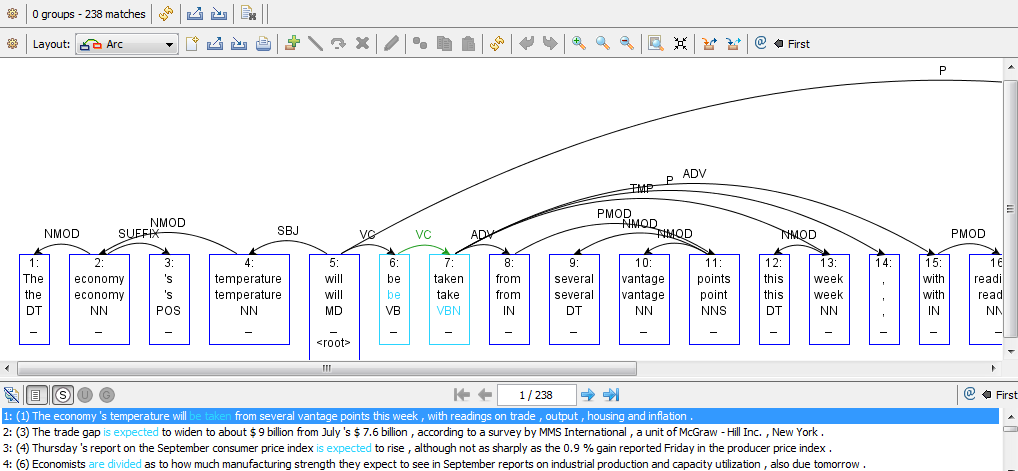
Task: Select highlighted node 7: taken VBN
Action: click(x=449, y=299)
